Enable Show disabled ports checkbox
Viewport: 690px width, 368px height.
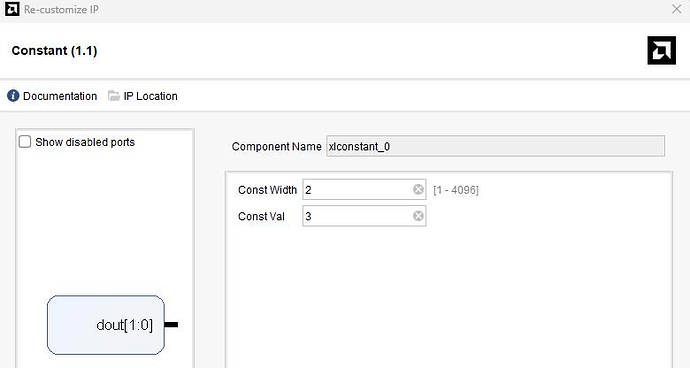point(25,142)
